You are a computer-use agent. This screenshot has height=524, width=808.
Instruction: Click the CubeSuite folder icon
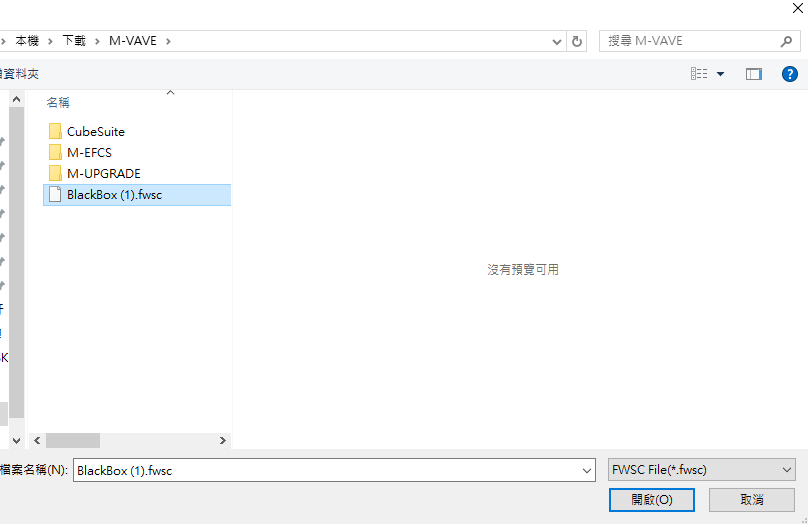[55, 131]
